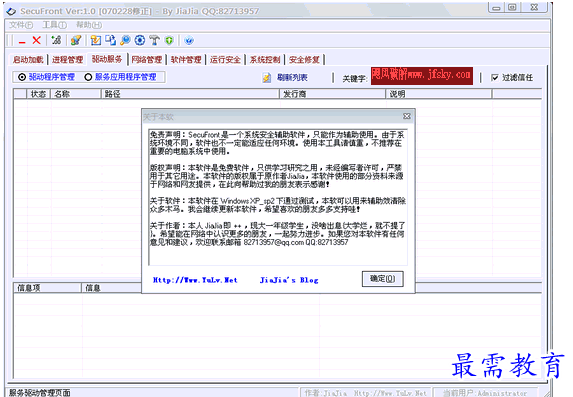Image resolution: width=573 pixels, height=397 pixels.
Task: Click the 作者:JiaJia status bar panel
Action: click(365, 393)
